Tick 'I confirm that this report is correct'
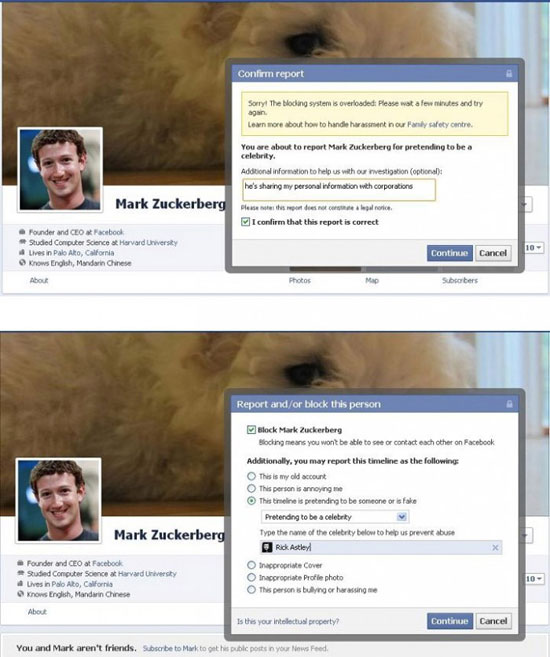 pyautogui.click(x=245, y=222)
